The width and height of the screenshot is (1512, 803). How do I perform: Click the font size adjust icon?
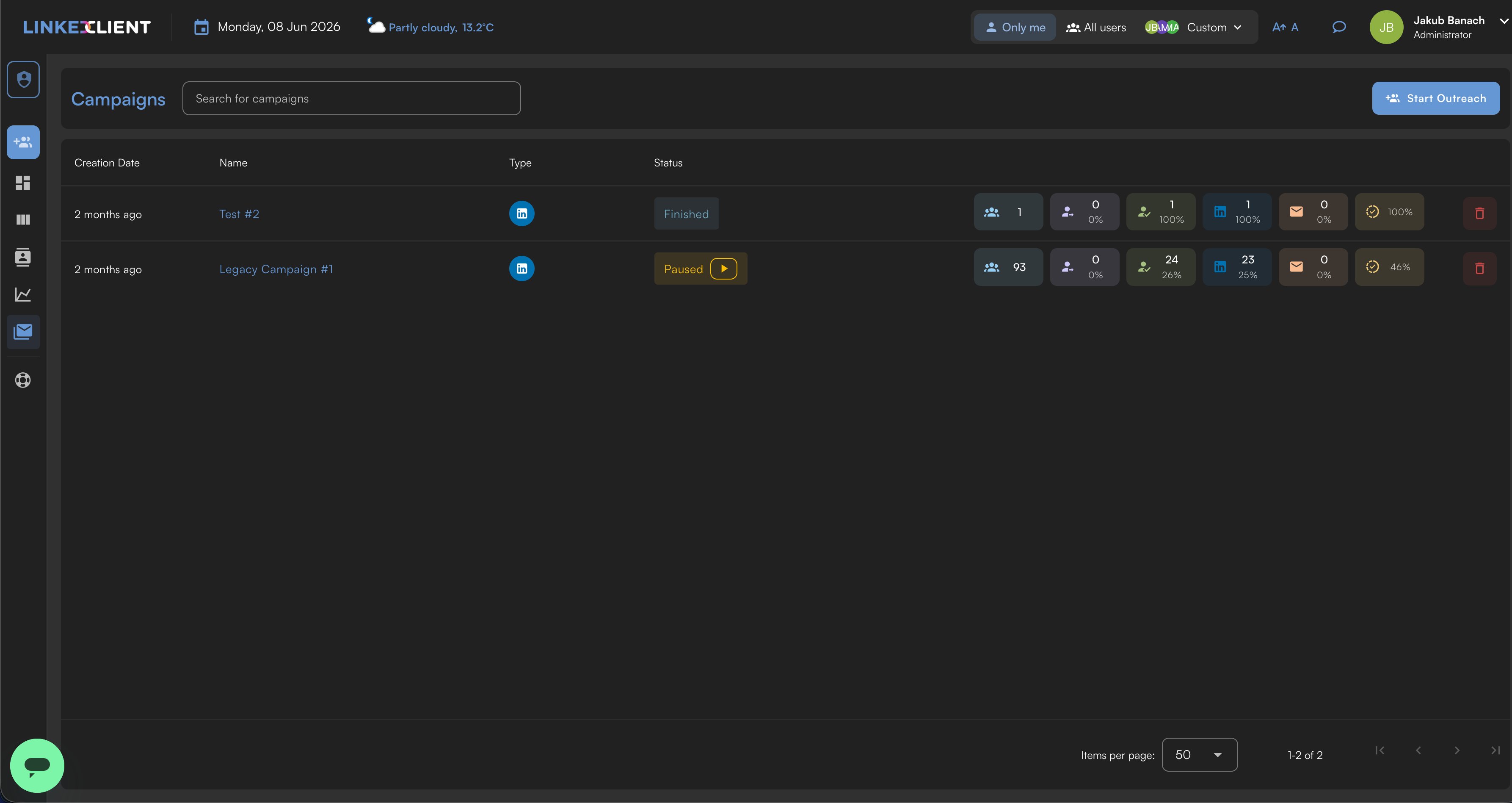click(1285, 27)
